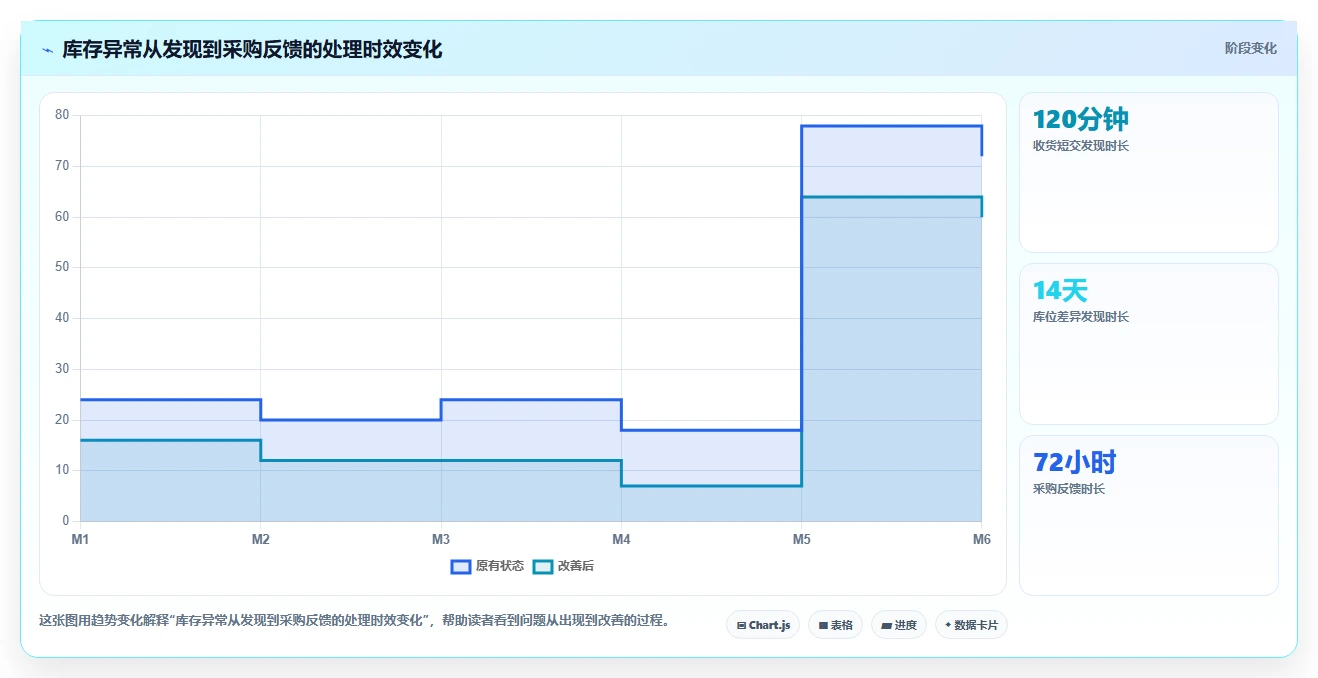
Task: Select the 72小时 metric card value
Action: [1074, 462]
